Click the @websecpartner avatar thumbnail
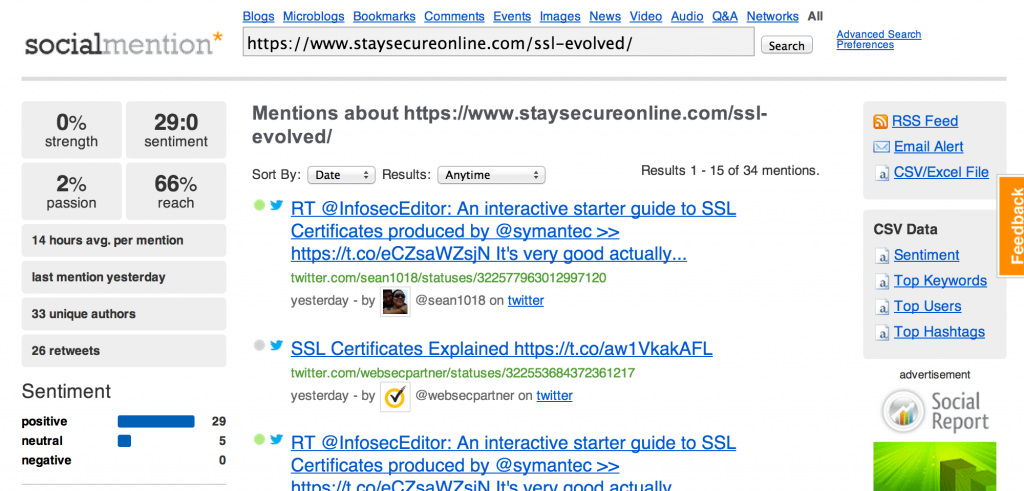 tap(395, 396)
